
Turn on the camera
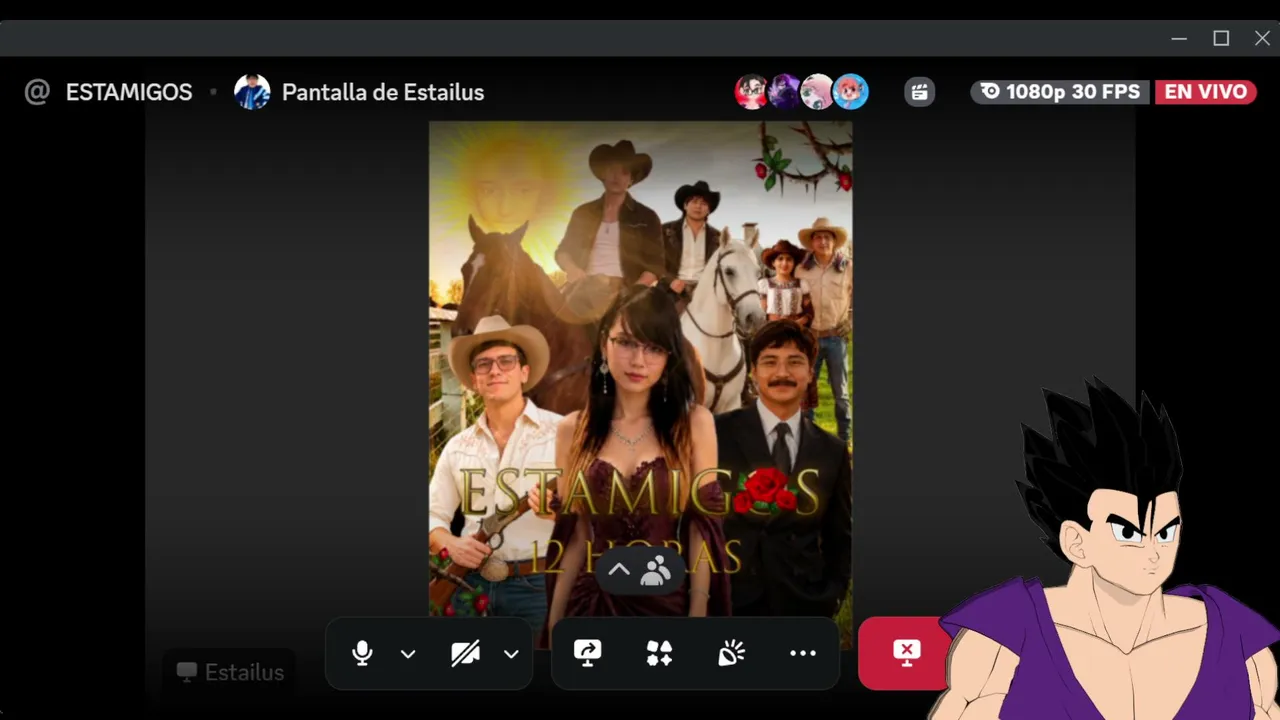point(465,654)
